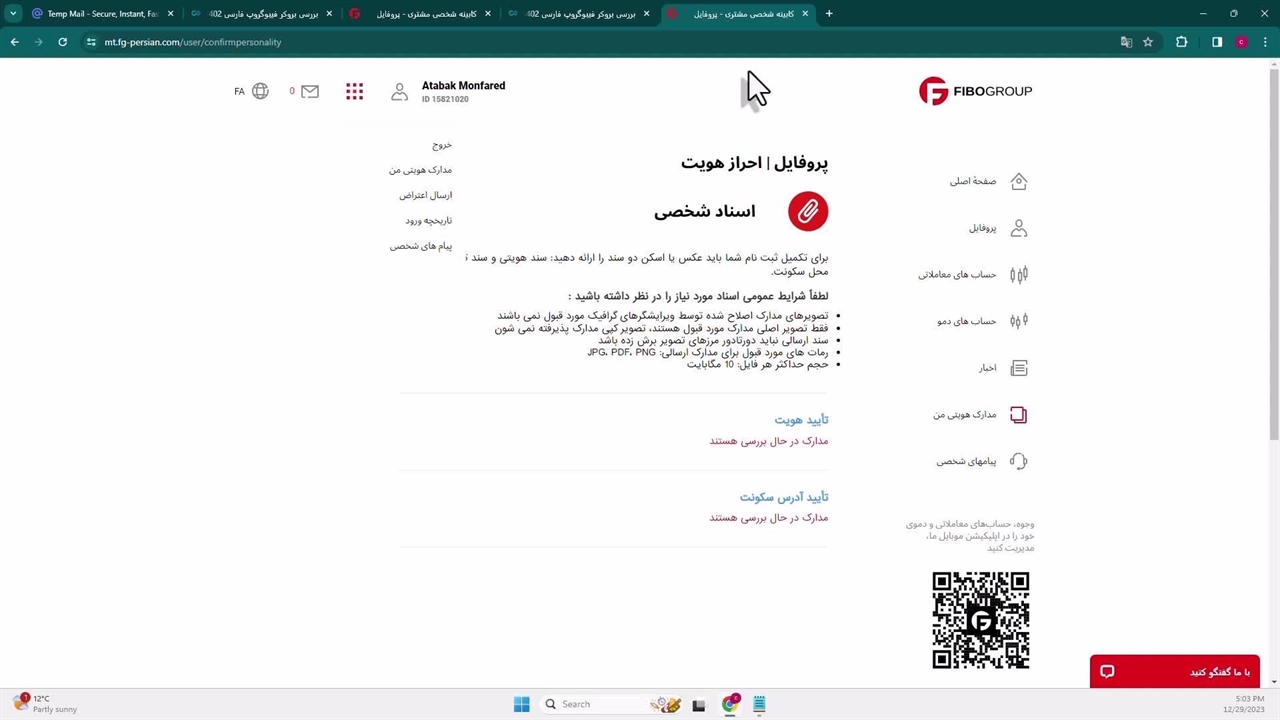The image size is (1280, 720).
Task: Select خروج (logout) from the user menu
Action: click(x=441, y=145)
